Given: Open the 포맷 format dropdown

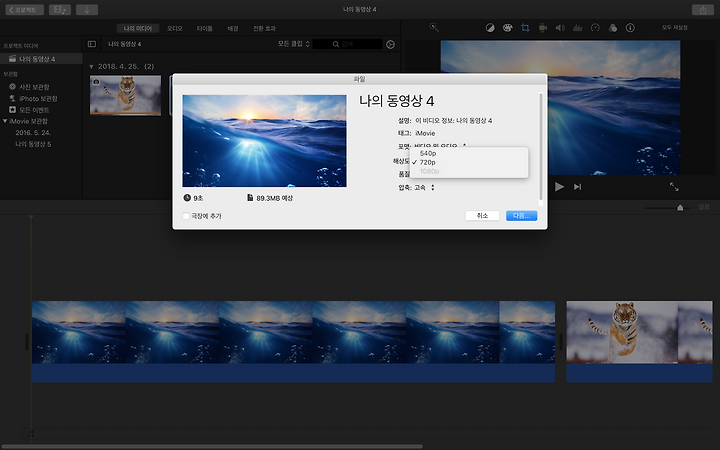Looking at the screenshot, I should click(x=440, y=146).
